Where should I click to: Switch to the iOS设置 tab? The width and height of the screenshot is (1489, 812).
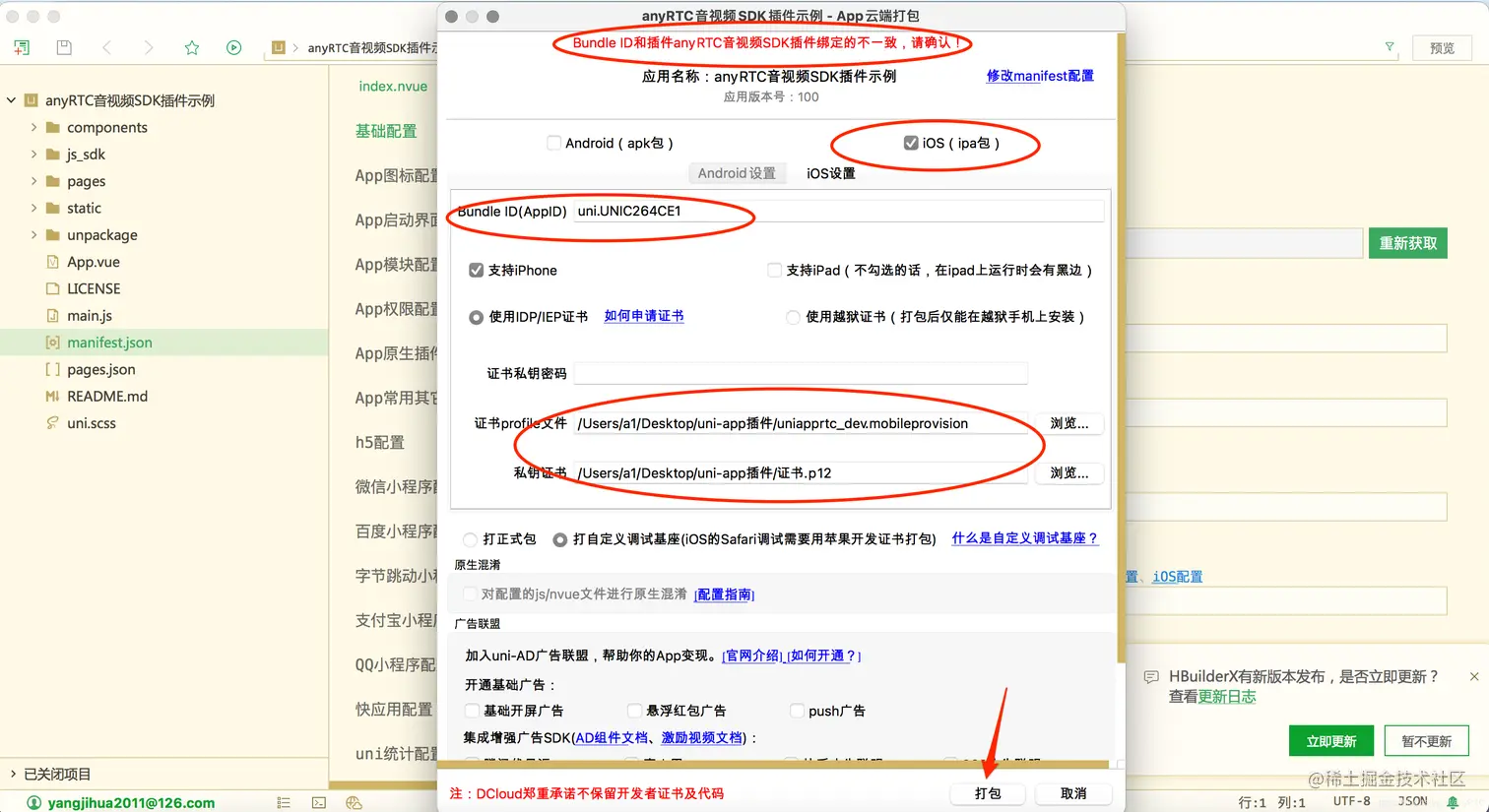coord(831,173)
